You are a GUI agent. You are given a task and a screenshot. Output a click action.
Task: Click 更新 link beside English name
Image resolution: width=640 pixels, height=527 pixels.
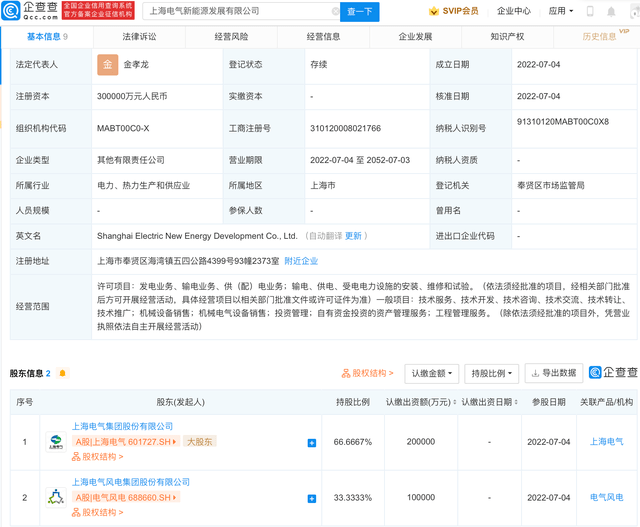(x=353, y=236)
